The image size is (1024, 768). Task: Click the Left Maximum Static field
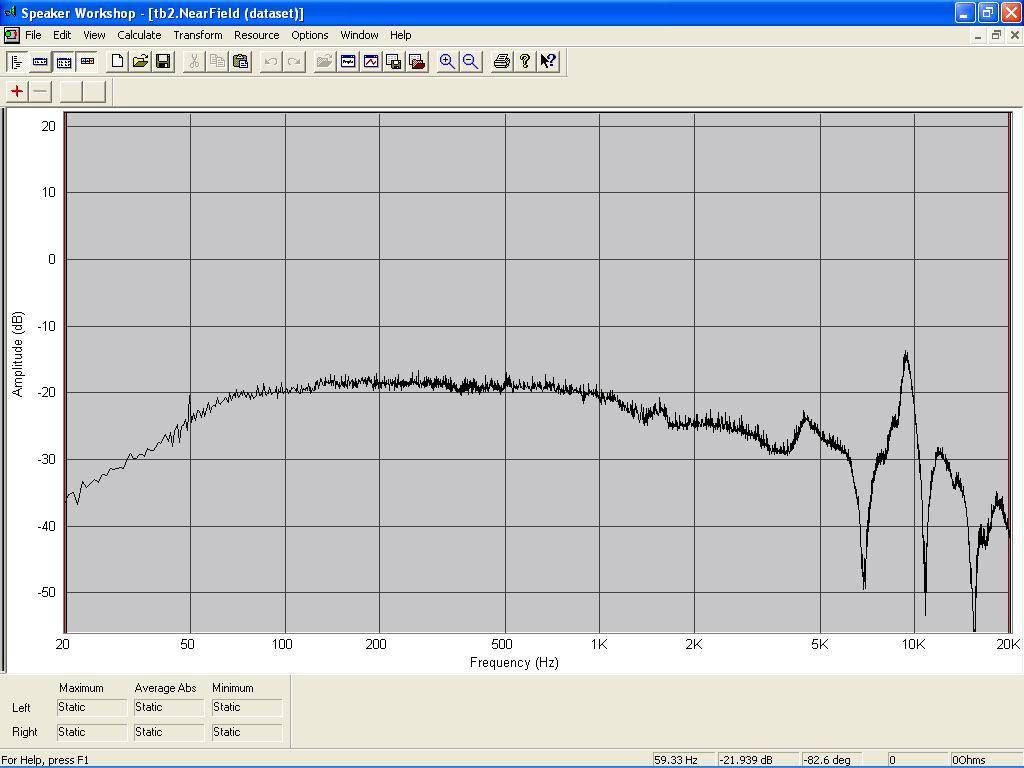pos(92,707)
